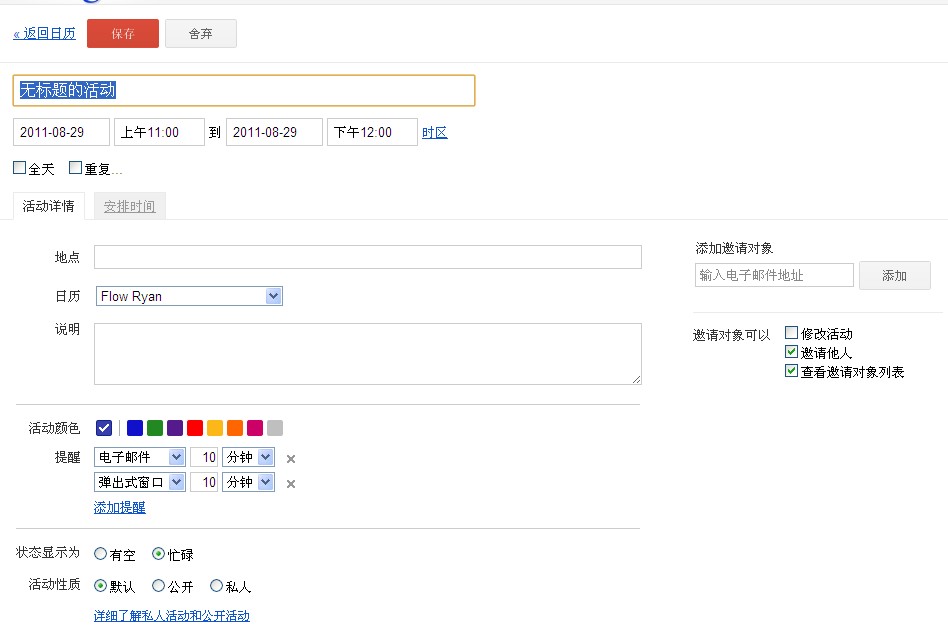Choose the green event color swatch
Viewport: 948px width, 630px height.
[155, 428]
